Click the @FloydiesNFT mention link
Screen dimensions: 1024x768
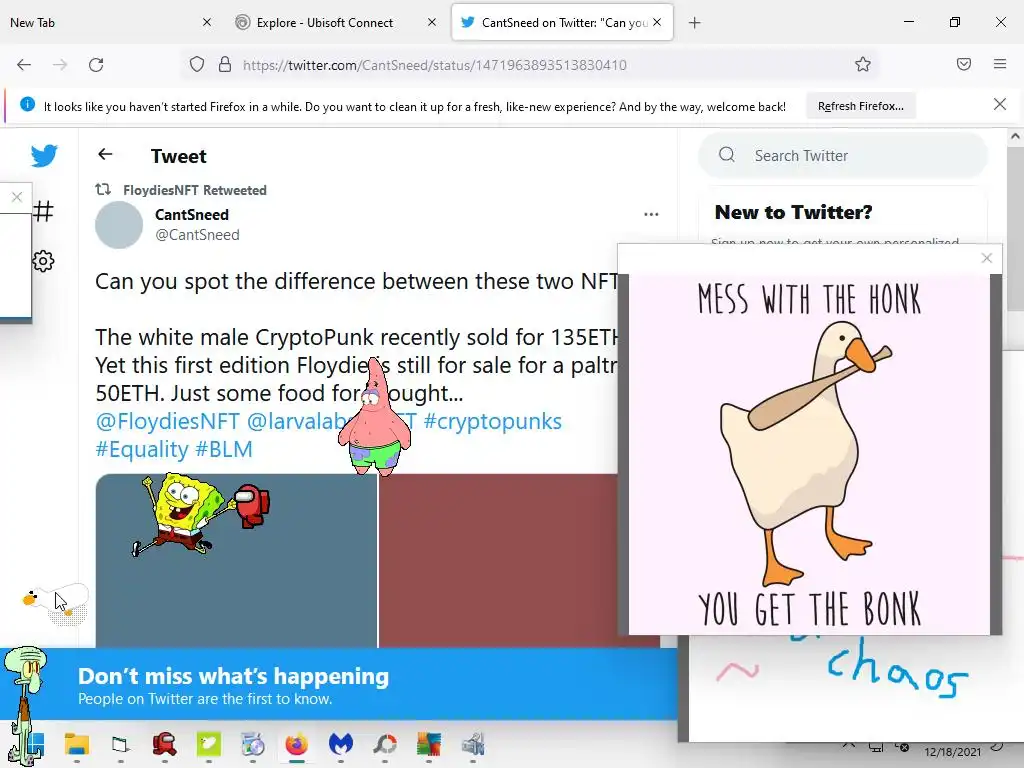pos(167,421)
